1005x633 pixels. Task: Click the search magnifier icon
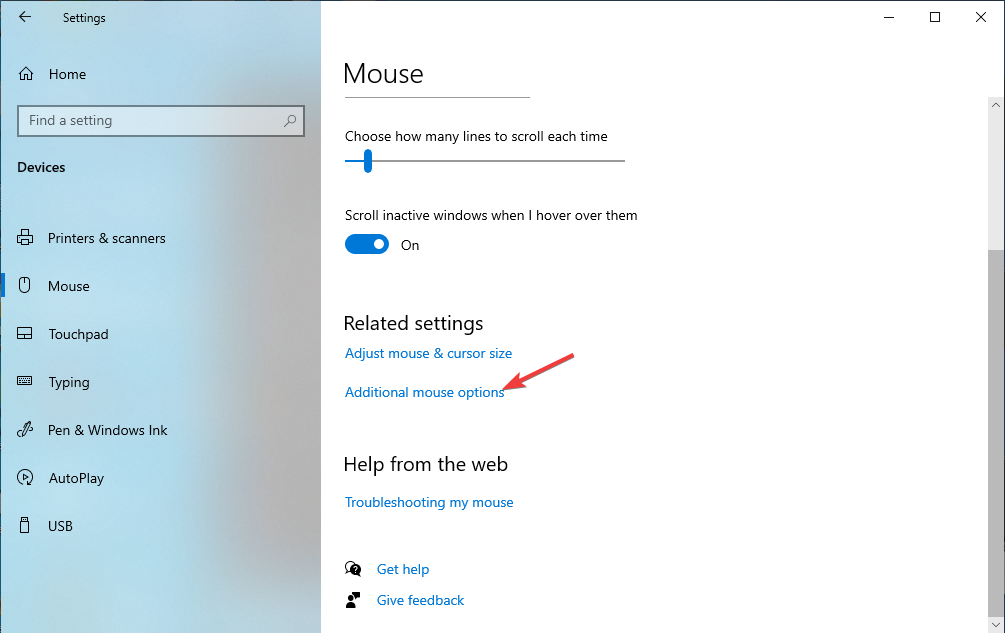click(x=290, y=121)
